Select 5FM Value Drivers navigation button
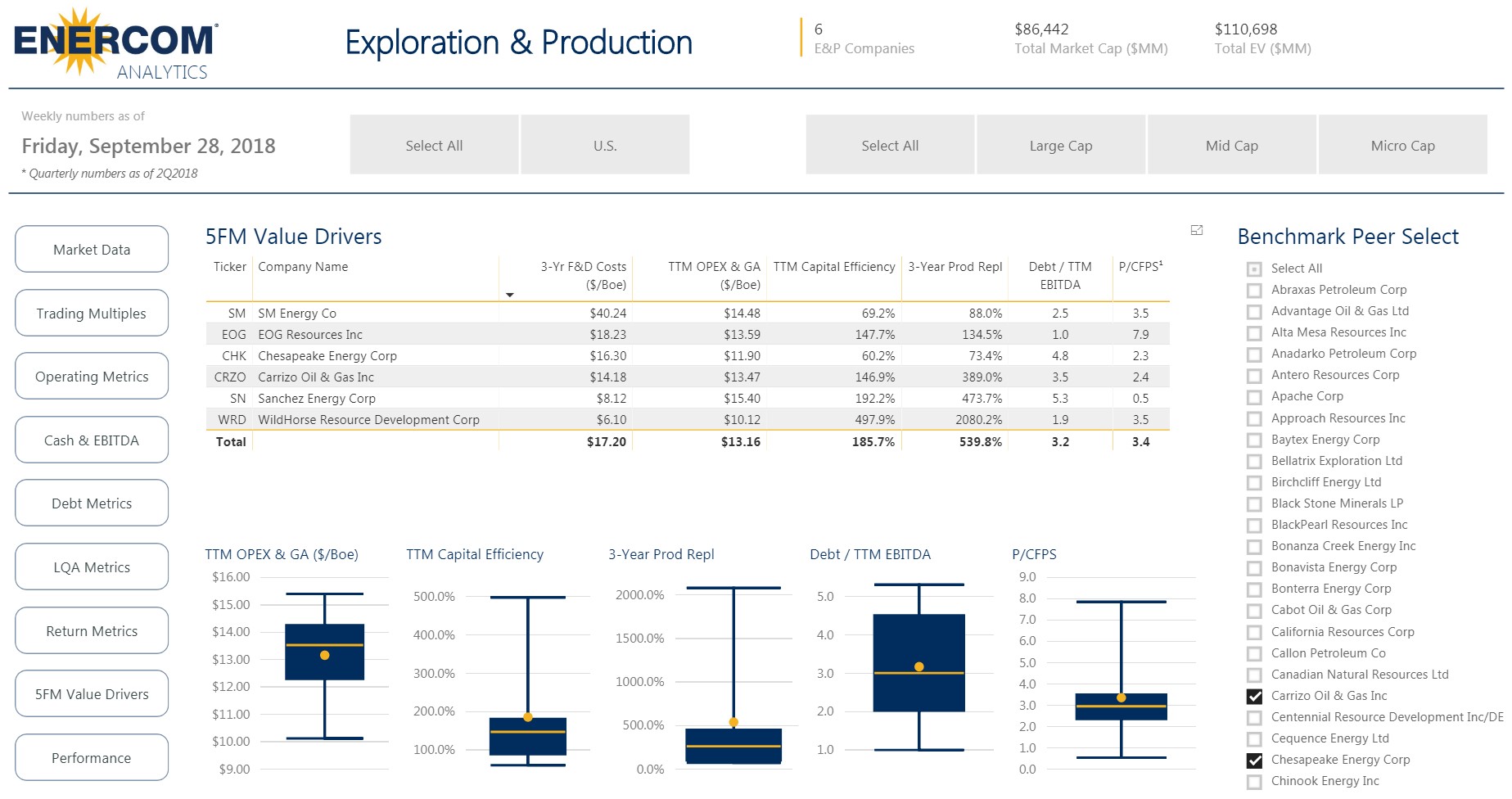1512x799 pixels. coord(92,694)
